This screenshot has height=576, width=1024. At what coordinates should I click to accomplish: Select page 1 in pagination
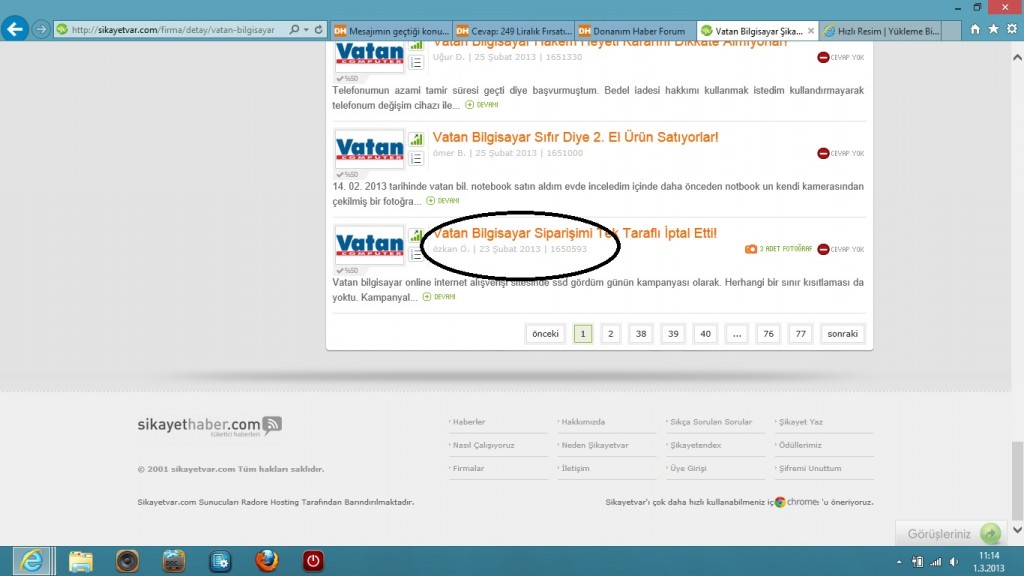(583, 334)
